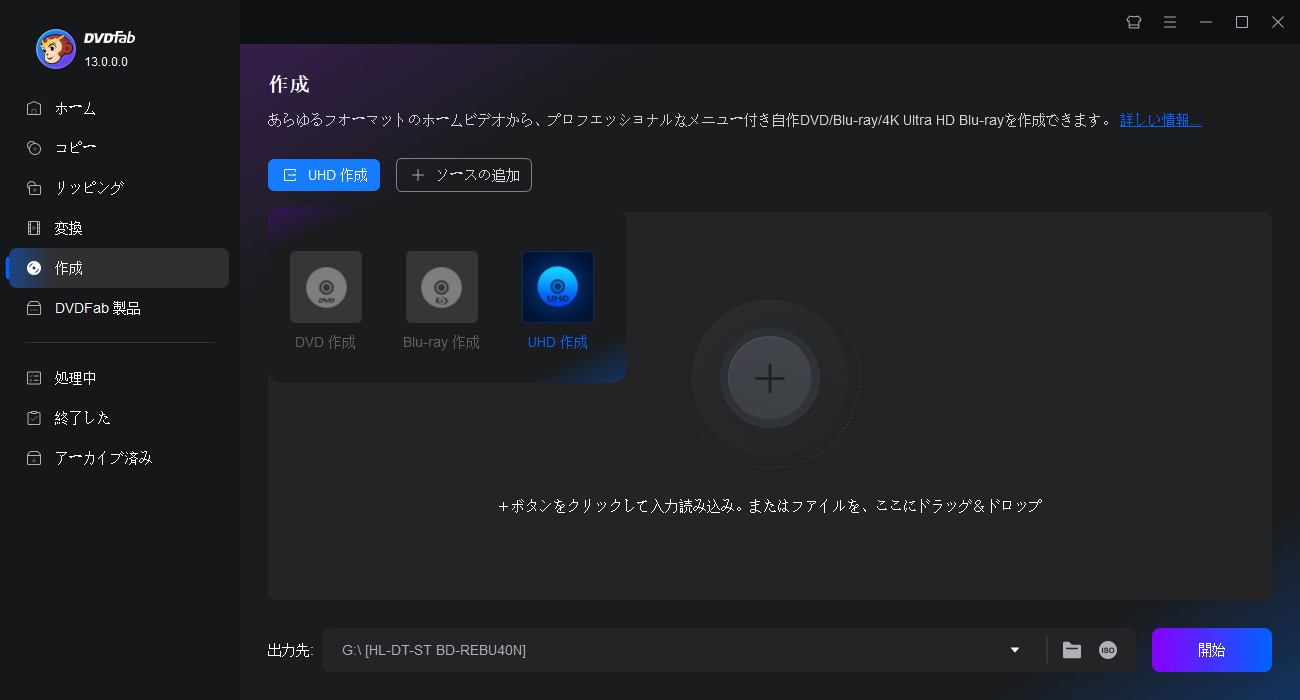Choose the Blu-ray 作成 disc icon
1300x700 pixels.
click(x=441, y=287)
